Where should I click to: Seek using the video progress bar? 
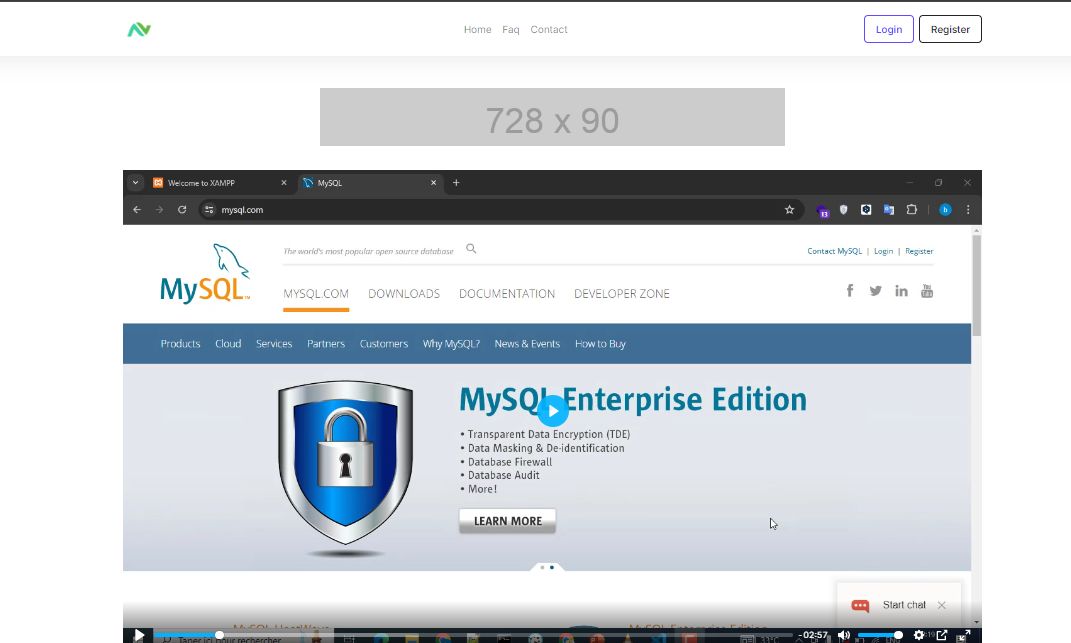[x=473, y=635]
